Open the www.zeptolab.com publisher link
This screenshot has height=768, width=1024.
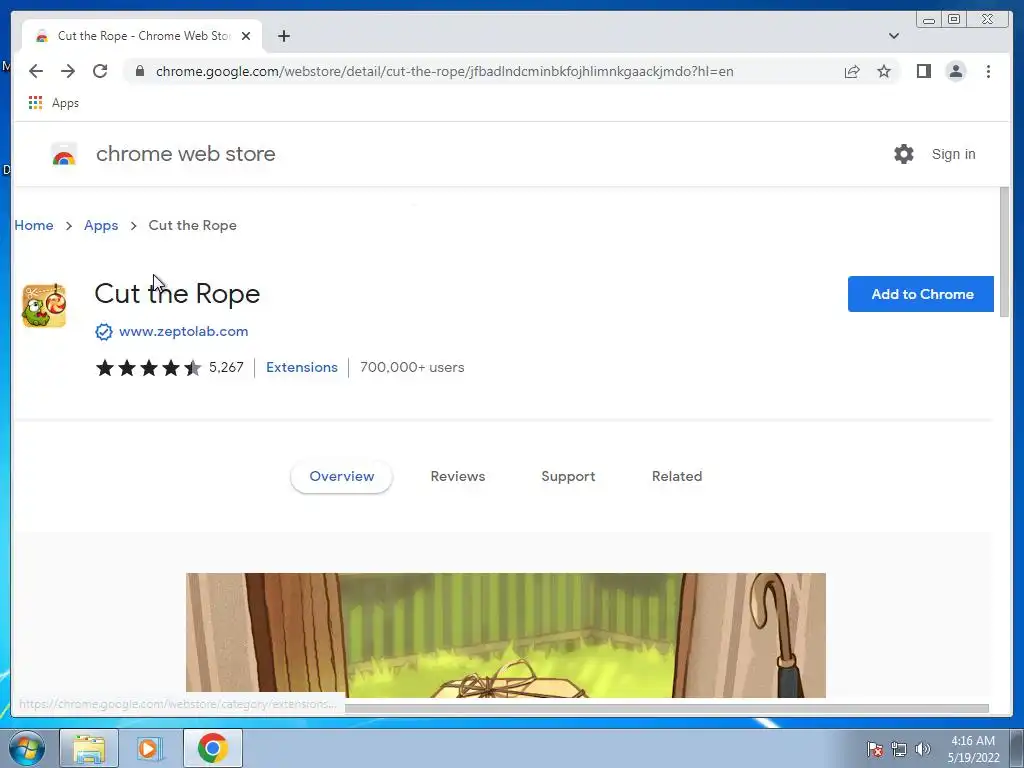pyautogui.click(x=184, y=331)
